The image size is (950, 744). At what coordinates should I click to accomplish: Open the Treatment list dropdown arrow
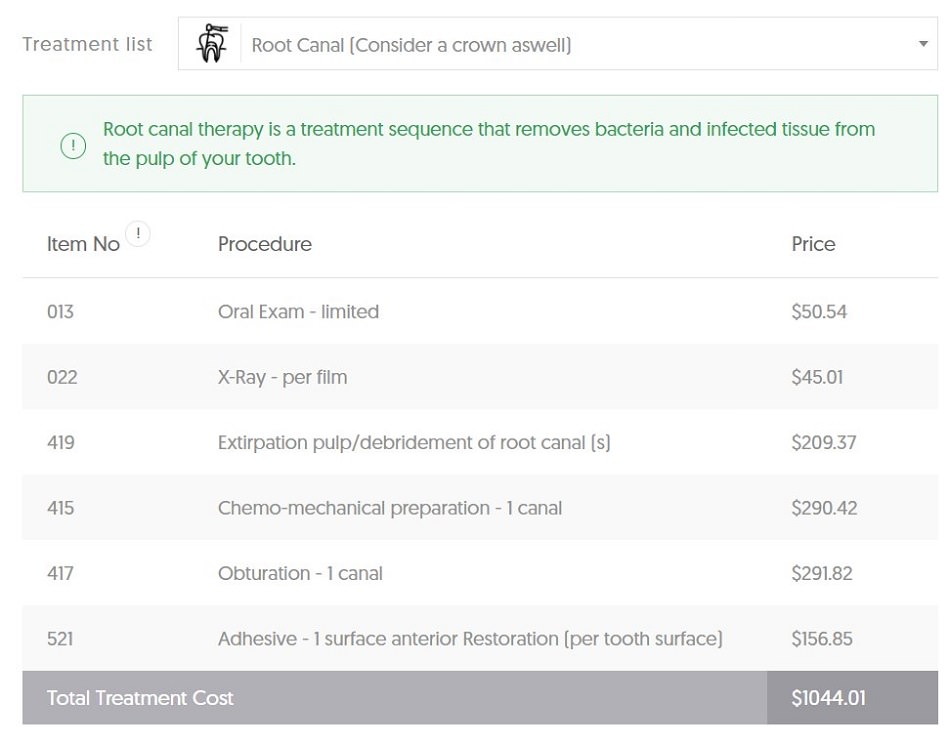tap(923, 44)
